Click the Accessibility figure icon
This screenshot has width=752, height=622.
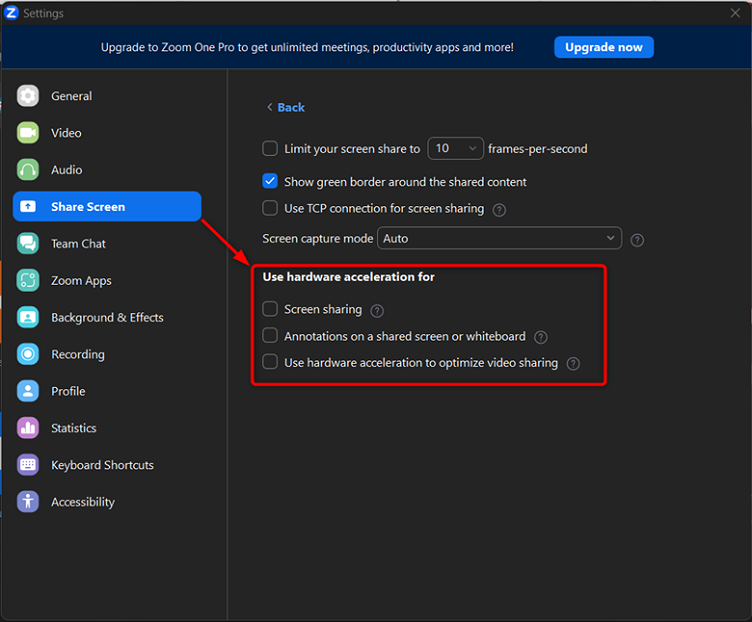pyautogui.click(x=28, y=502)
